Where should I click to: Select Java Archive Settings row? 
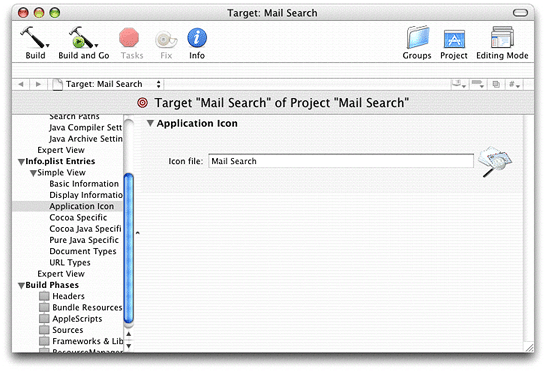click(x=86, y=139)
